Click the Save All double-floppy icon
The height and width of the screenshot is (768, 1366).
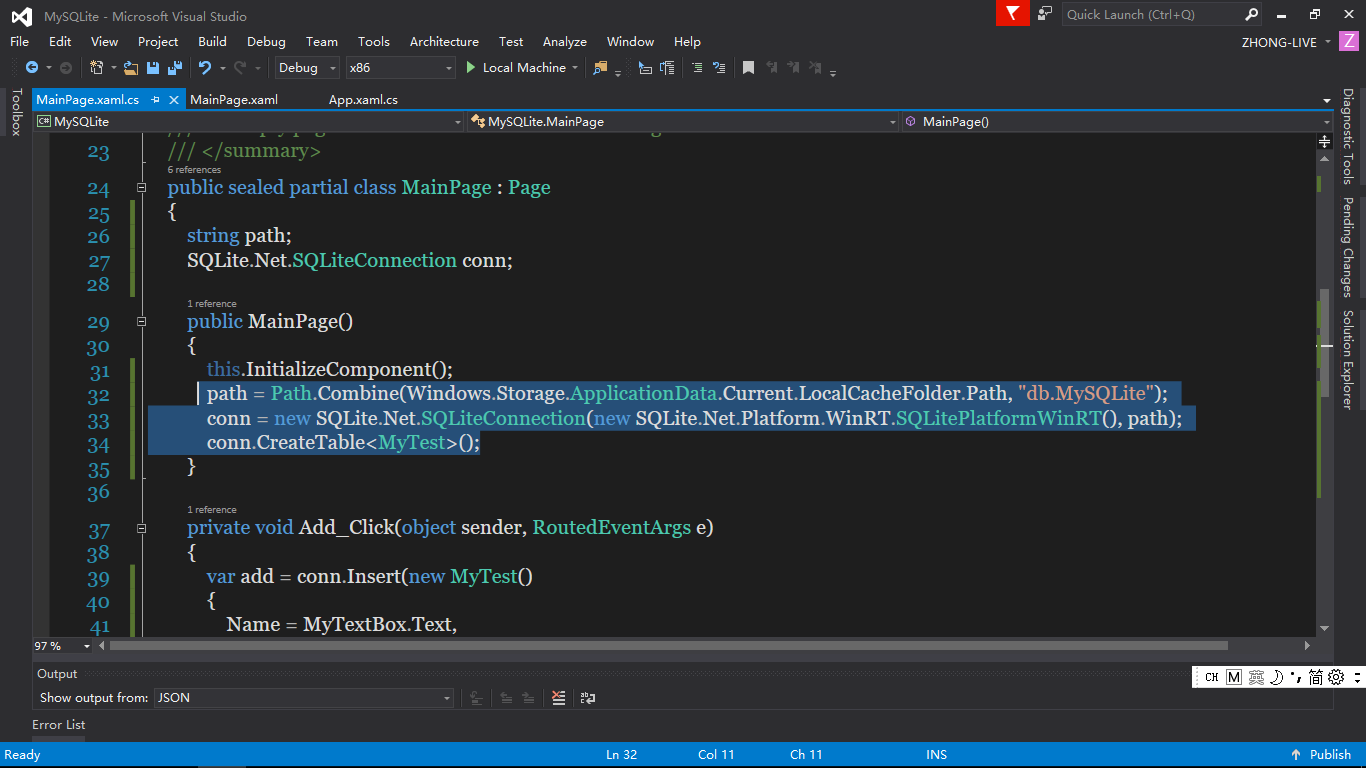[x=175, y=68]
